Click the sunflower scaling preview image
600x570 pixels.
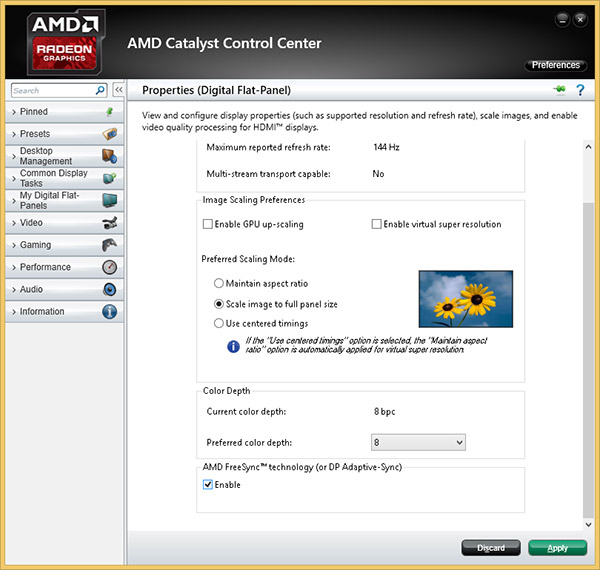466,299
